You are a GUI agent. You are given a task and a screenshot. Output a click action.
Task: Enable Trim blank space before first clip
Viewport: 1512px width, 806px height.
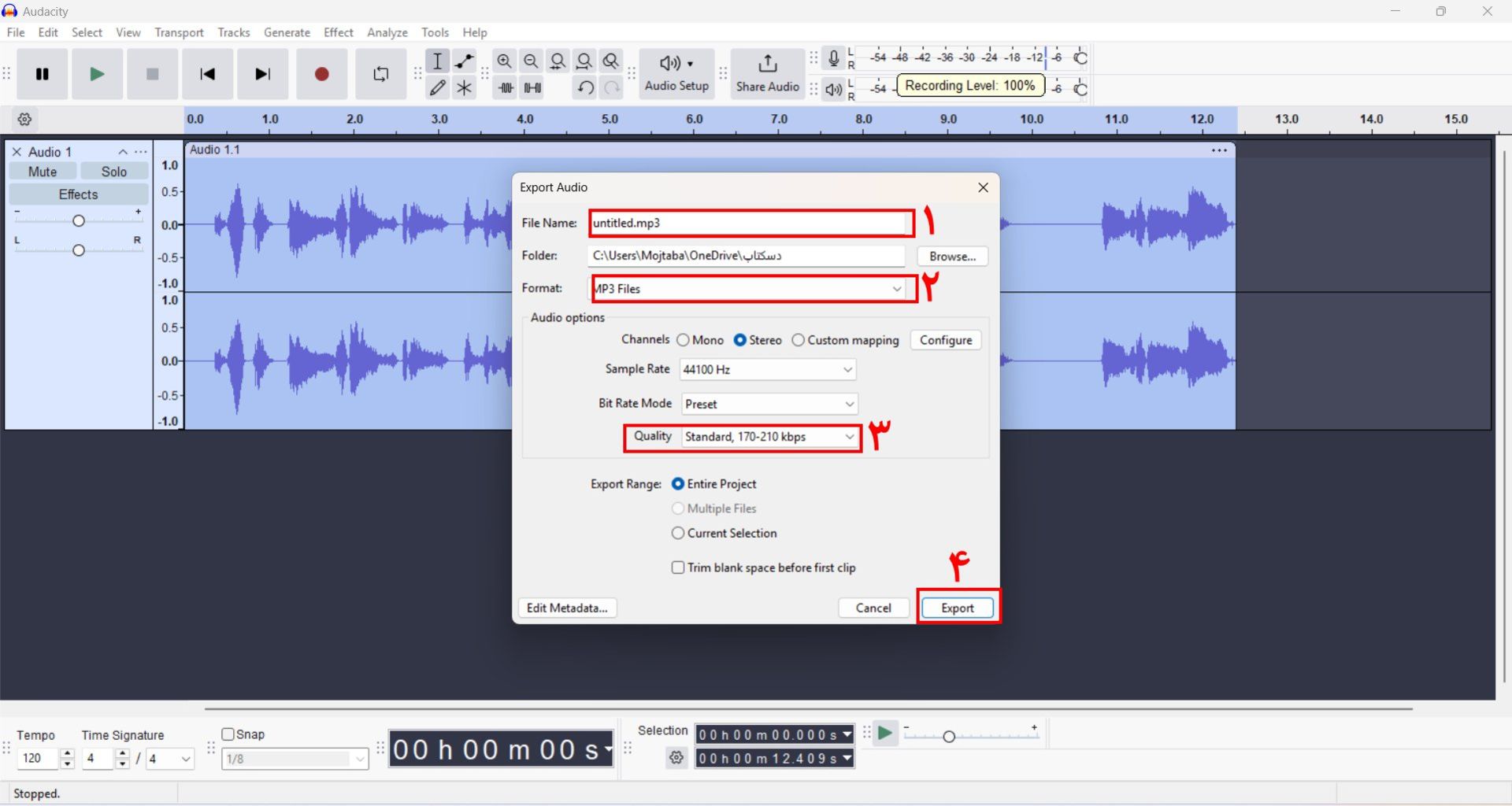(x=678, y=568)
